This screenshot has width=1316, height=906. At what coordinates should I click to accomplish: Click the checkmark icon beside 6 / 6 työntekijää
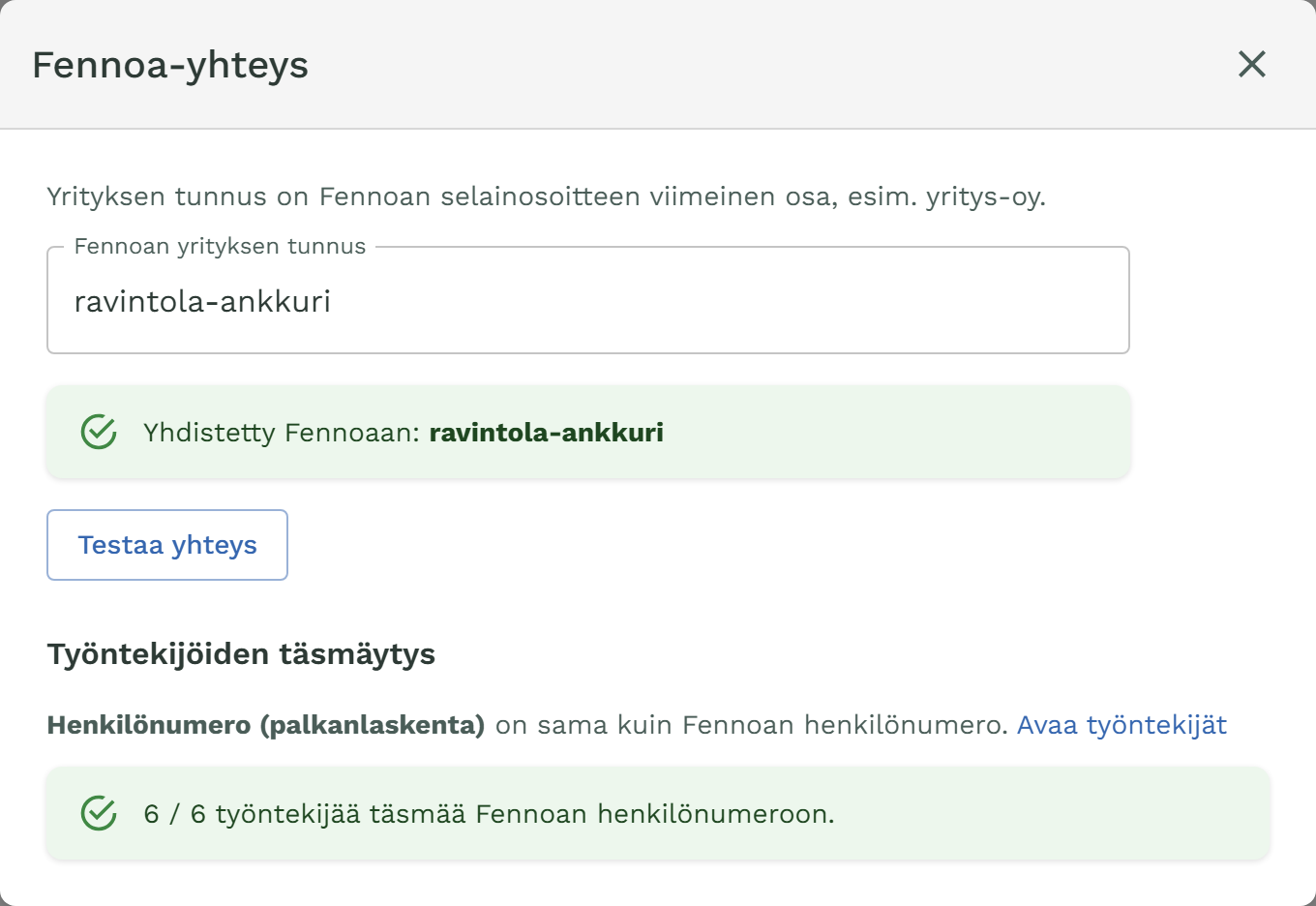[99, 813]
